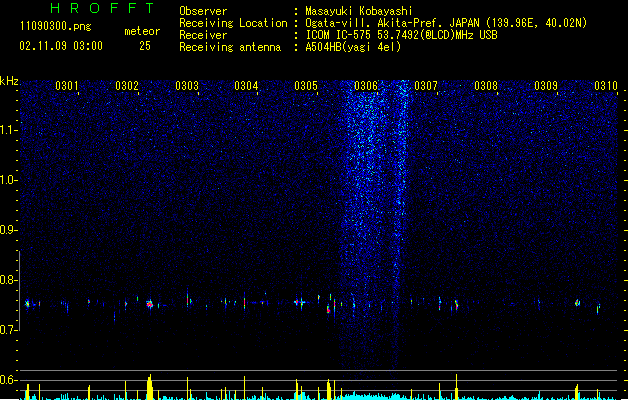
Task: Click the 0302 time marker
Action: (127, 86)
